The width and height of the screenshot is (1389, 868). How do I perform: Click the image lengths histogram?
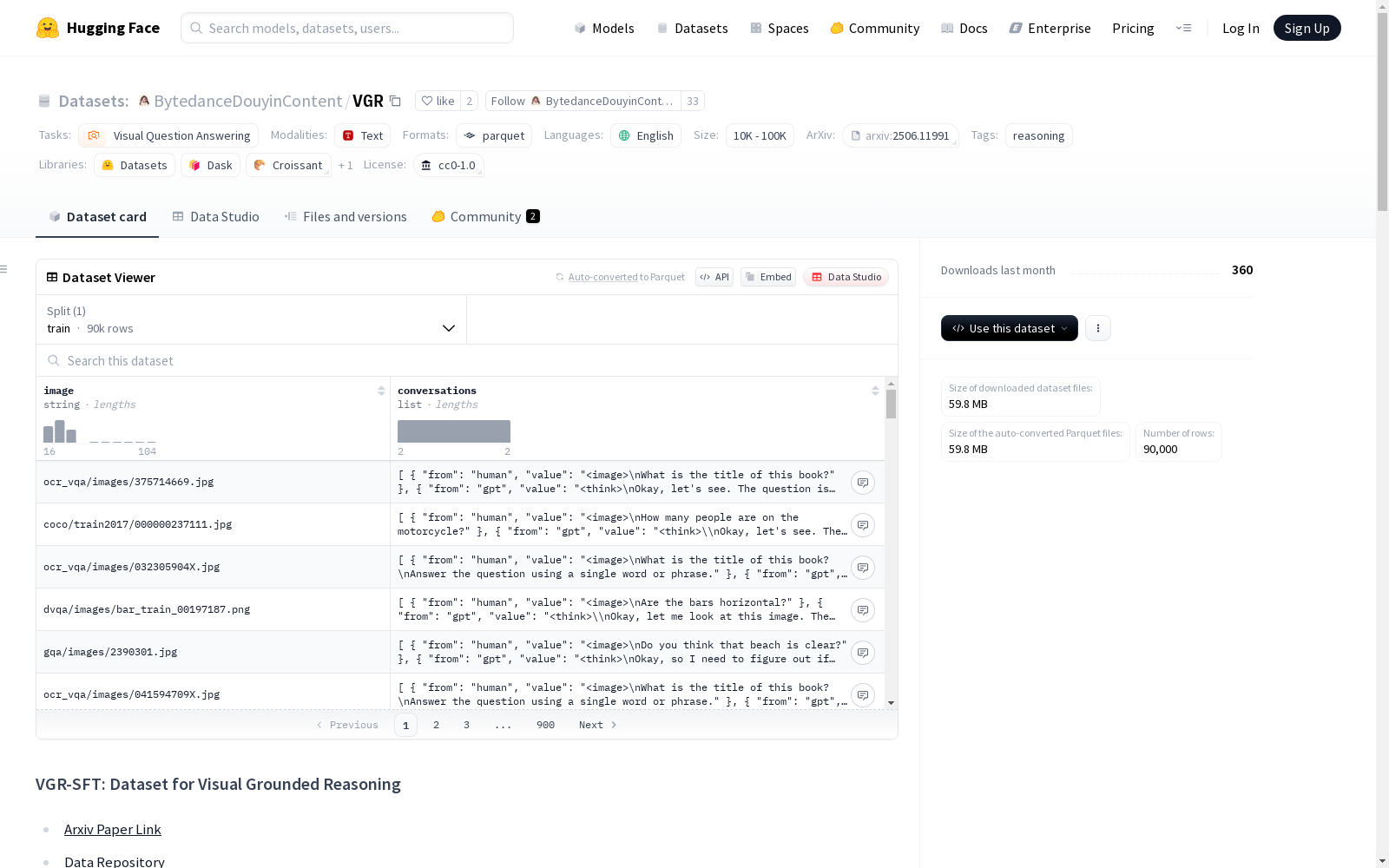point(100,431)
